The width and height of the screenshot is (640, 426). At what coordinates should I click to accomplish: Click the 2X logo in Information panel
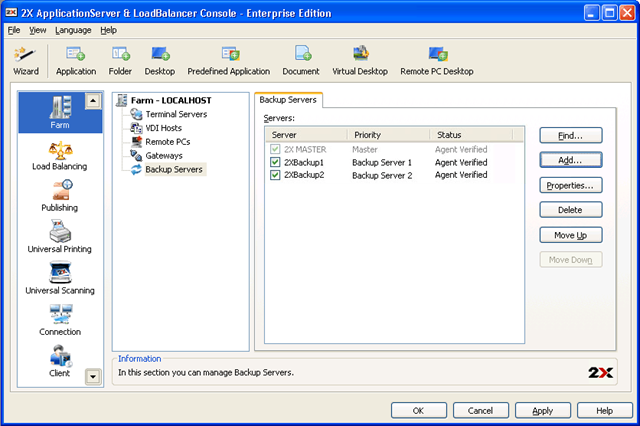pos(600,373)
